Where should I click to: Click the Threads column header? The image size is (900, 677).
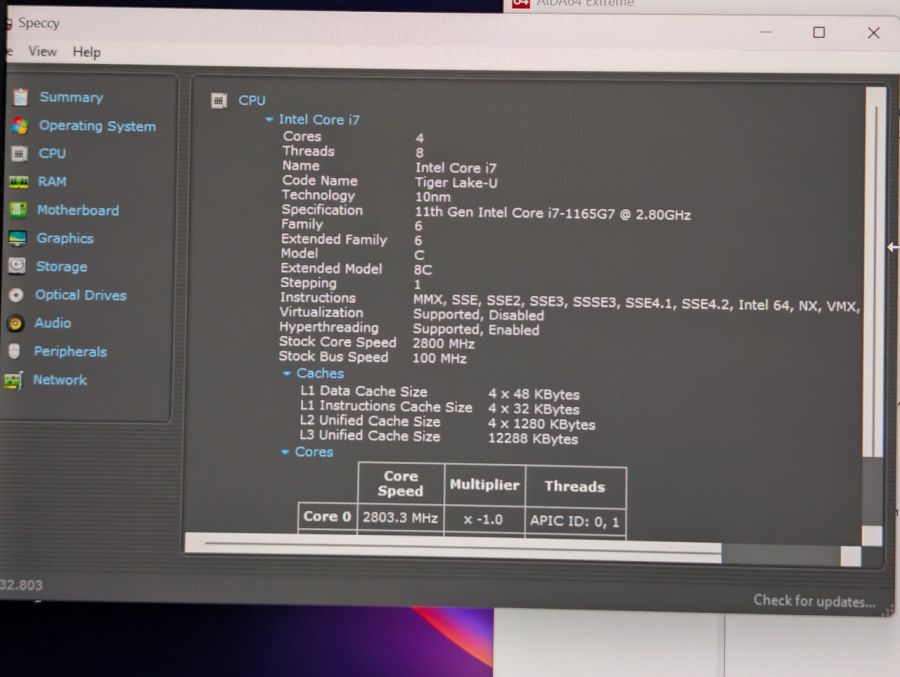coord(575,487)
